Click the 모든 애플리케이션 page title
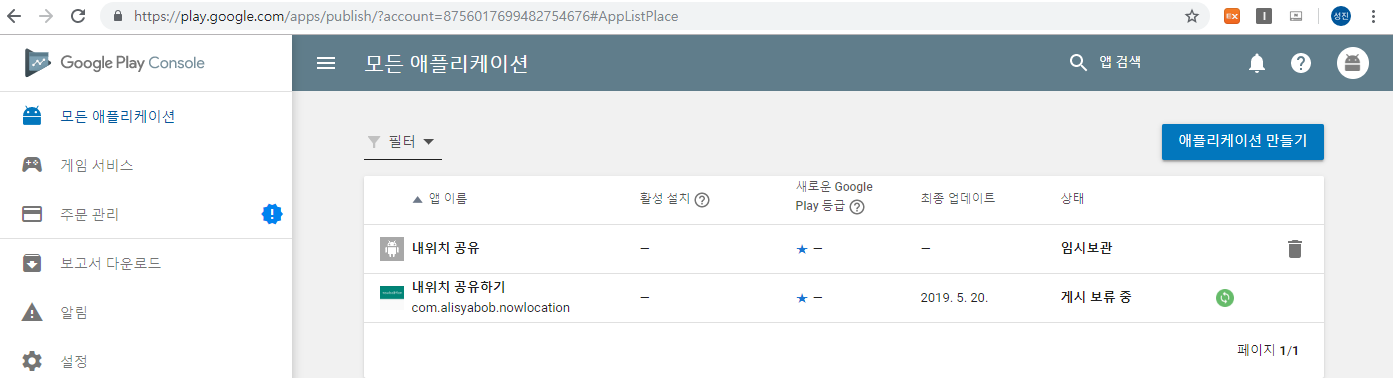 pyautogui.click(x=447, y=63)
